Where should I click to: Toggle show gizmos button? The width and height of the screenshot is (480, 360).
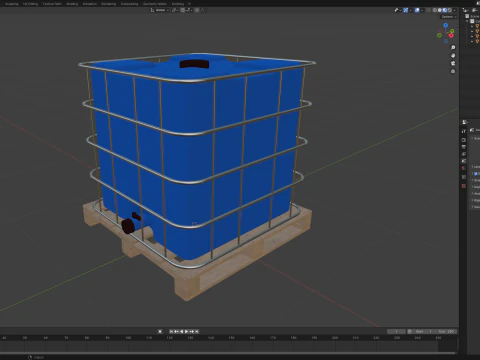coord(405,10)
